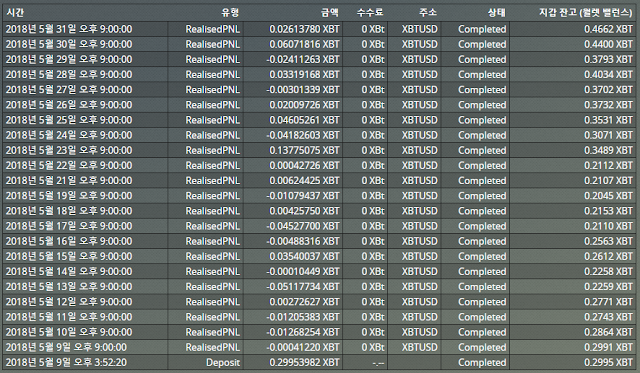The image size is (640, 373).
Task: Click wallet balance 0.2771 XBT
Action: coord(609,302)
